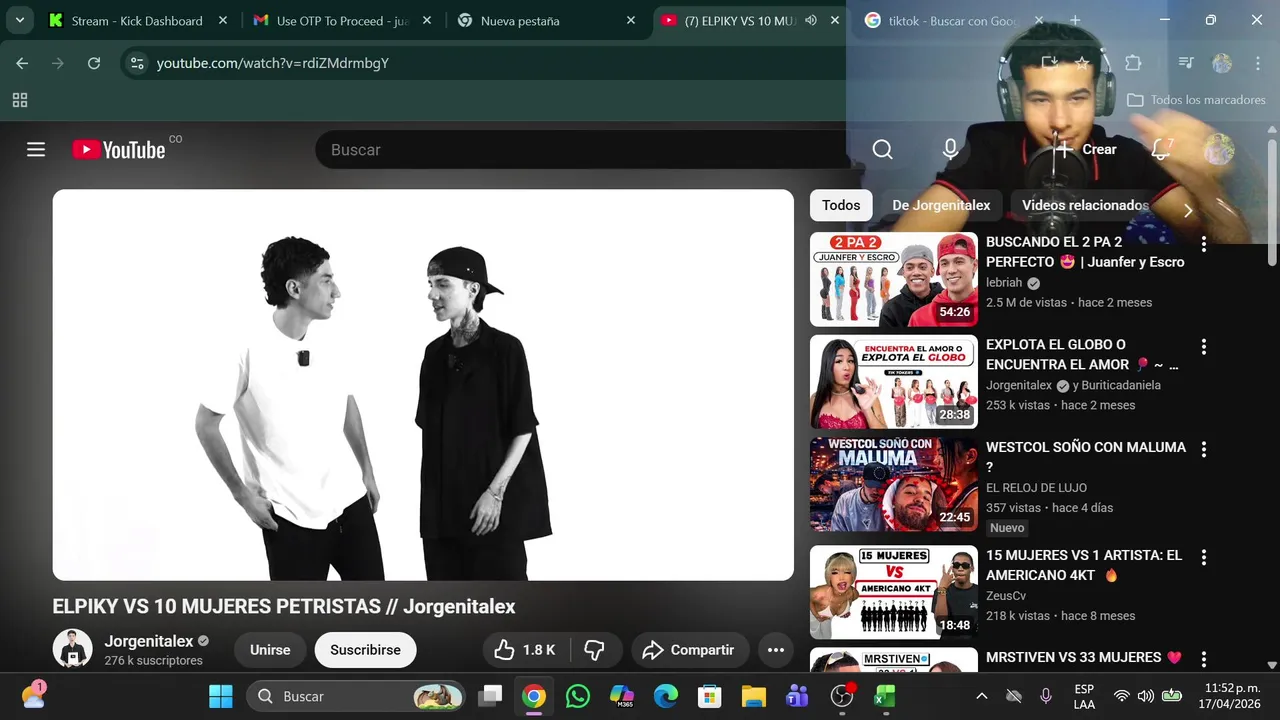Screen dimensions: 1280x720
Task: Show hidden system tray icons
Action: [x=982, y=696]
